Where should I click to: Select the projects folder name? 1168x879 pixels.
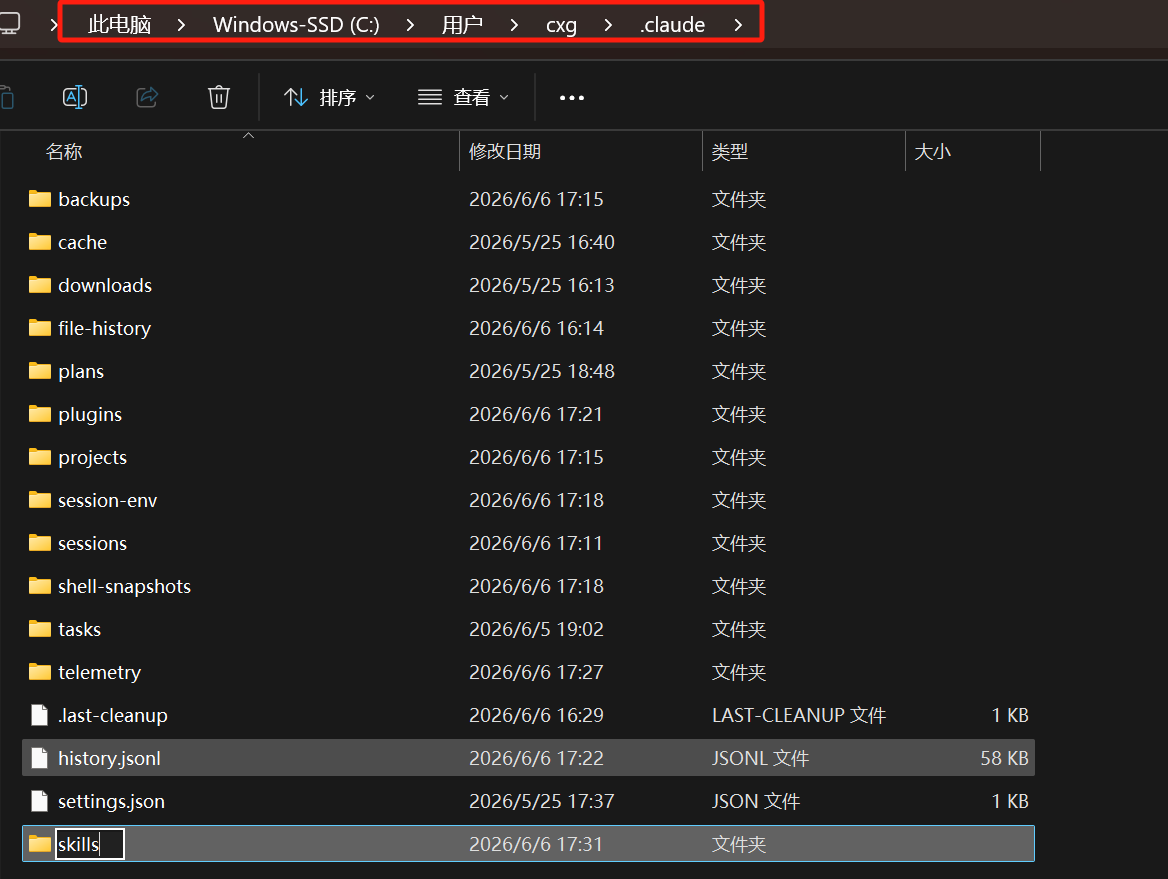[92, 457]
